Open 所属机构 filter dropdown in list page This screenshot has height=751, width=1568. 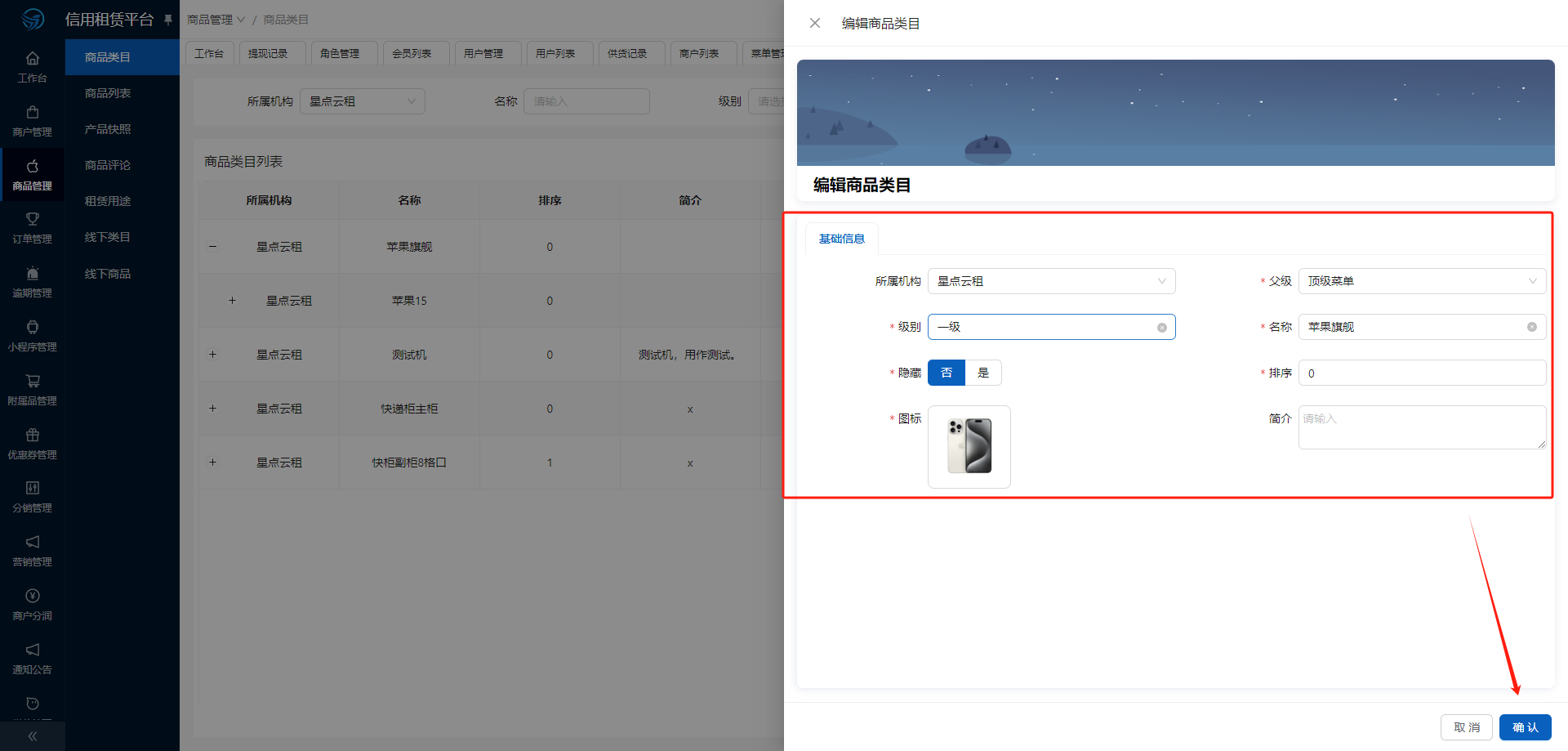point(363,101)
